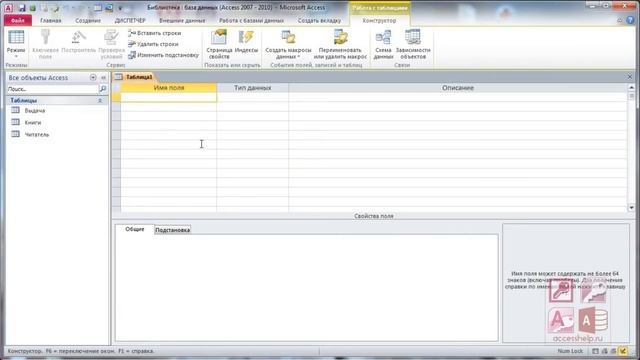Open the Индексы indexes button

246,42
